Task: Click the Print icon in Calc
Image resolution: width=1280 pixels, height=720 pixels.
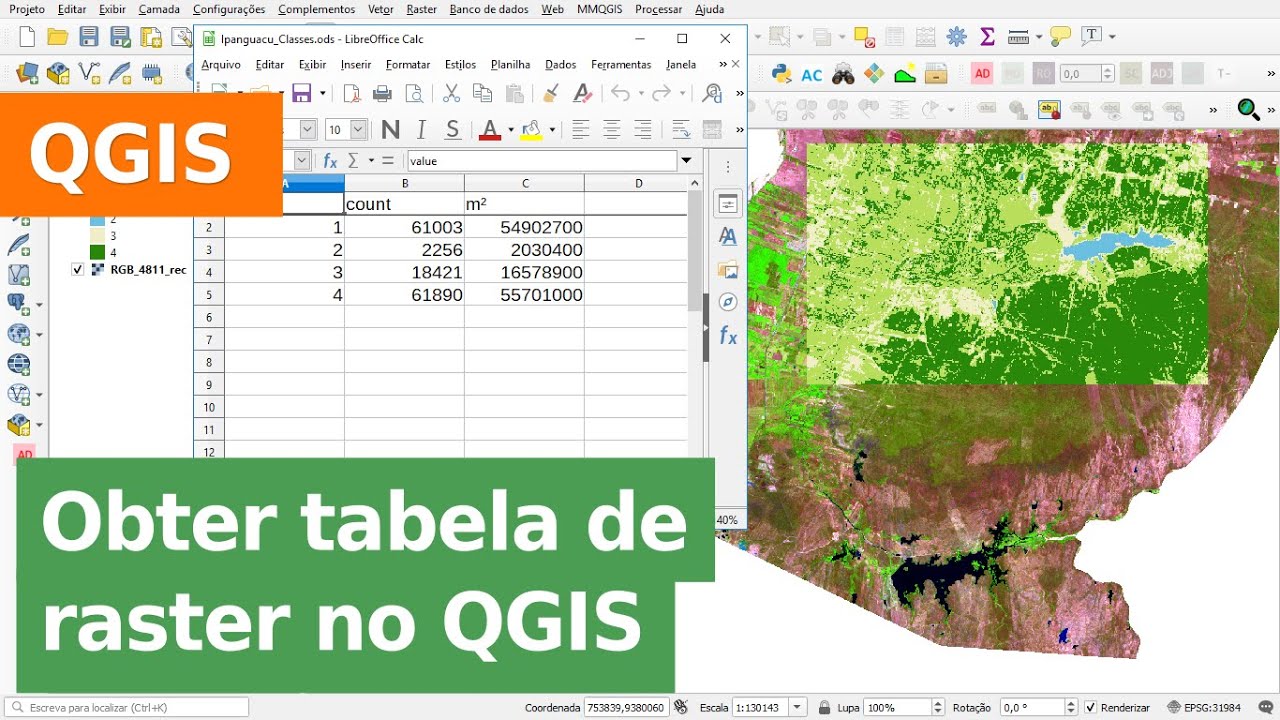Action: point(382,93)
